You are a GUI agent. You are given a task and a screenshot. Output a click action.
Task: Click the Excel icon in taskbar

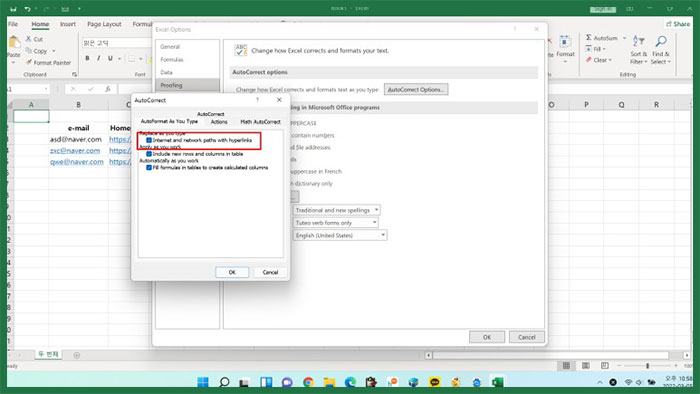(x=497, y=382)
